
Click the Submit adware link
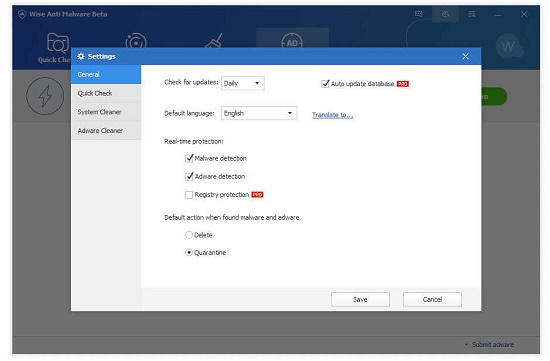(x=492, y=345)
